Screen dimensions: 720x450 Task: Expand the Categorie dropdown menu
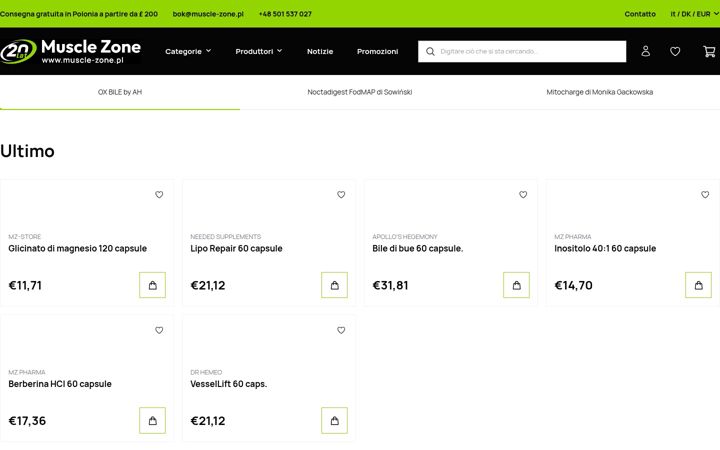click(188, 51)
